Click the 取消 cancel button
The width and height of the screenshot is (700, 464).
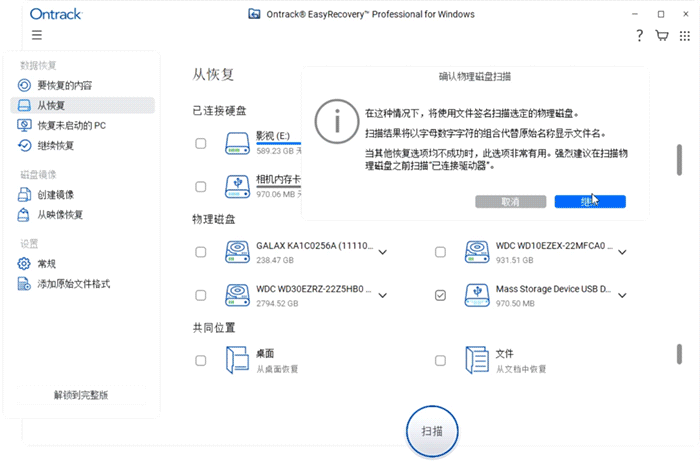coord(510,201)
